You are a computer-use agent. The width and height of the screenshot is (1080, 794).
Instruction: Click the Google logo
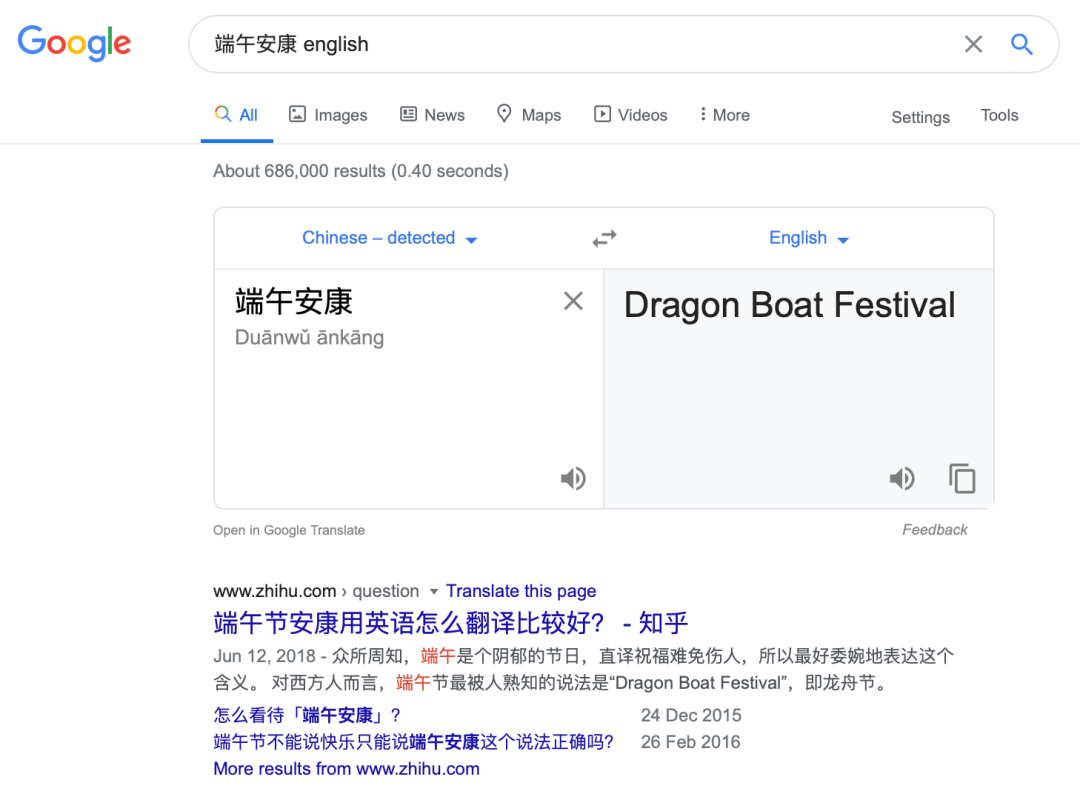tap(74, 43)
